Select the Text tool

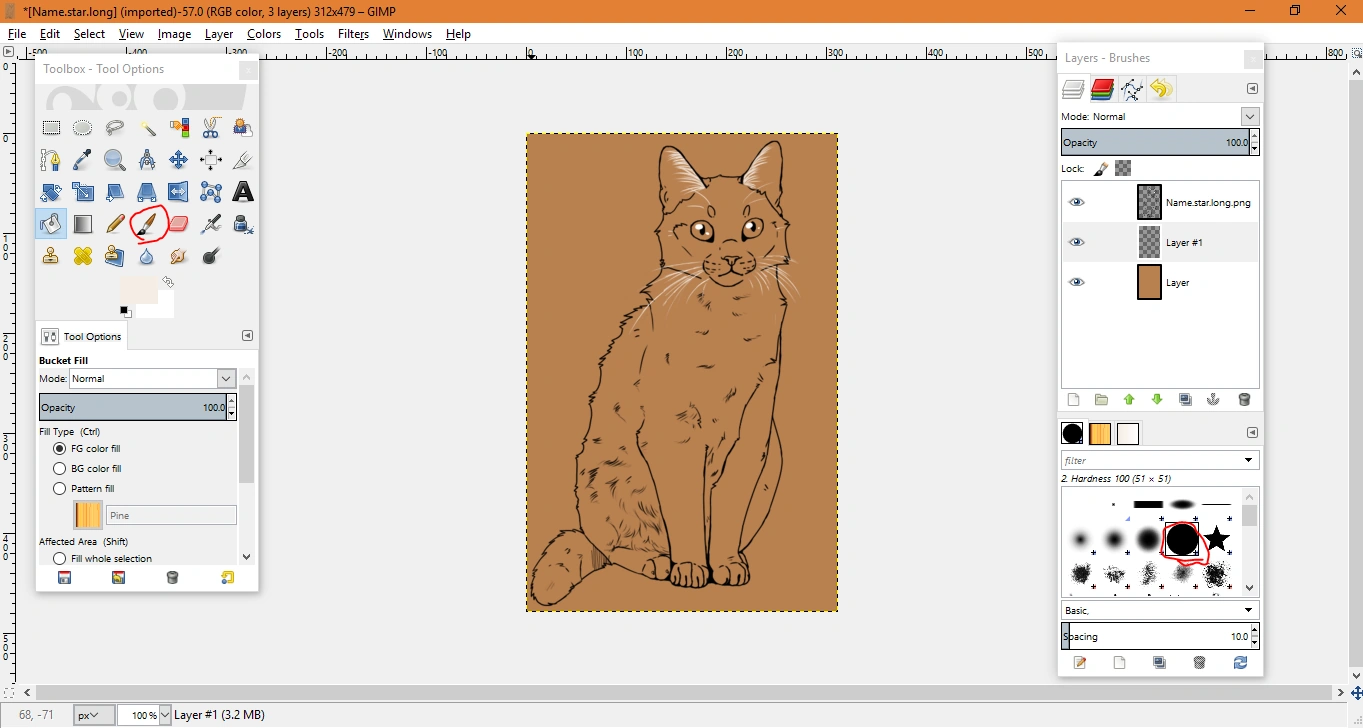tap(243, 192)
